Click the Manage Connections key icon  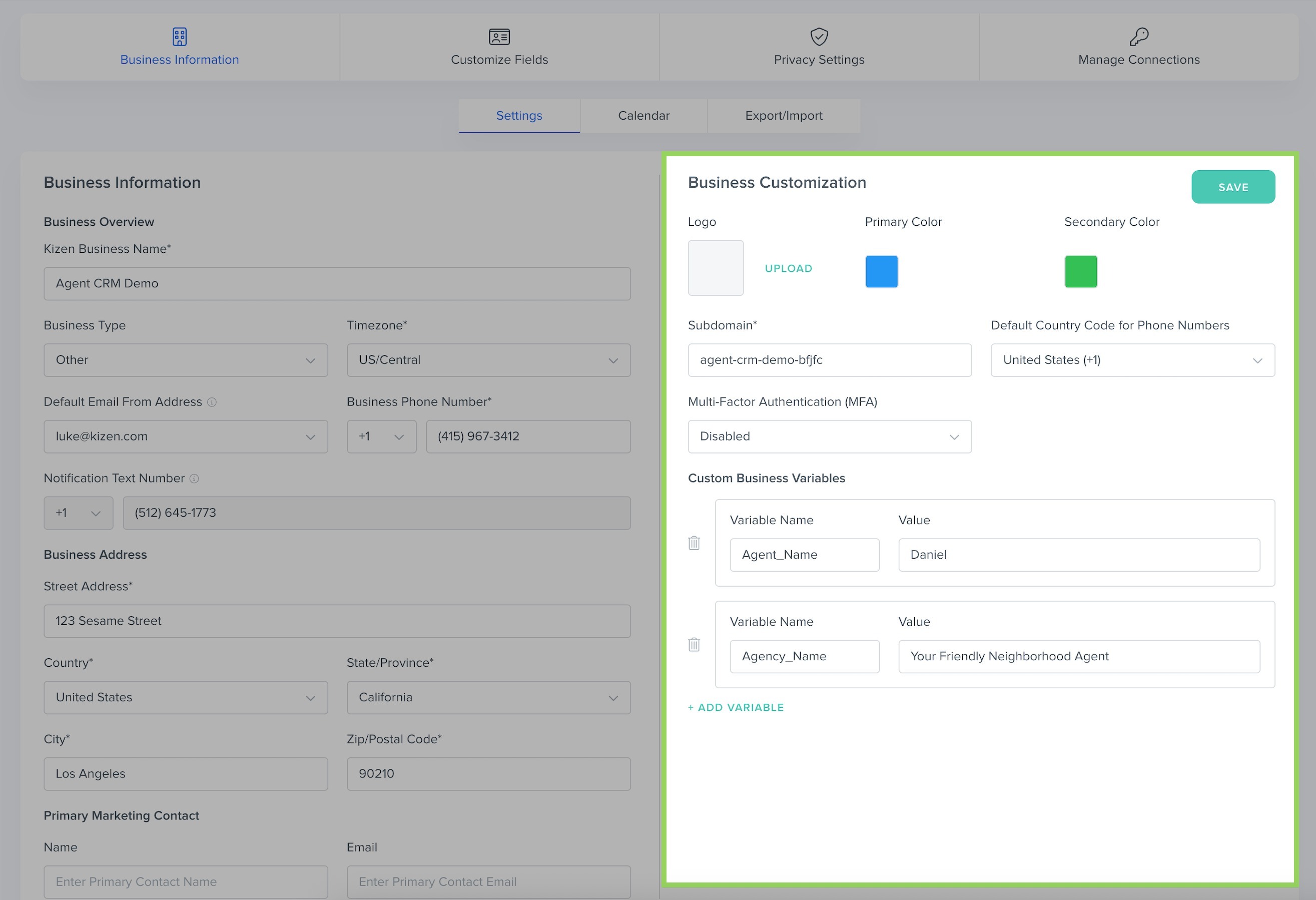click(x=1139, y=37)
